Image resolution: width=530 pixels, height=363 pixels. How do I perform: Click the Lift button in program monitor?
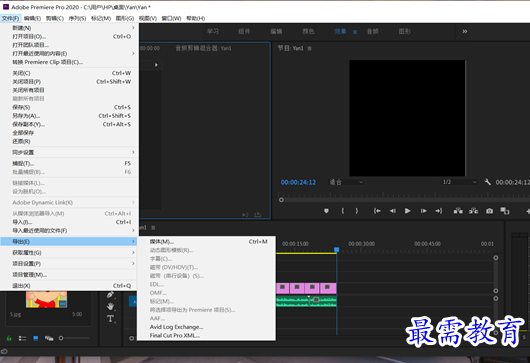pyautogui.click(x=458, y=211)
